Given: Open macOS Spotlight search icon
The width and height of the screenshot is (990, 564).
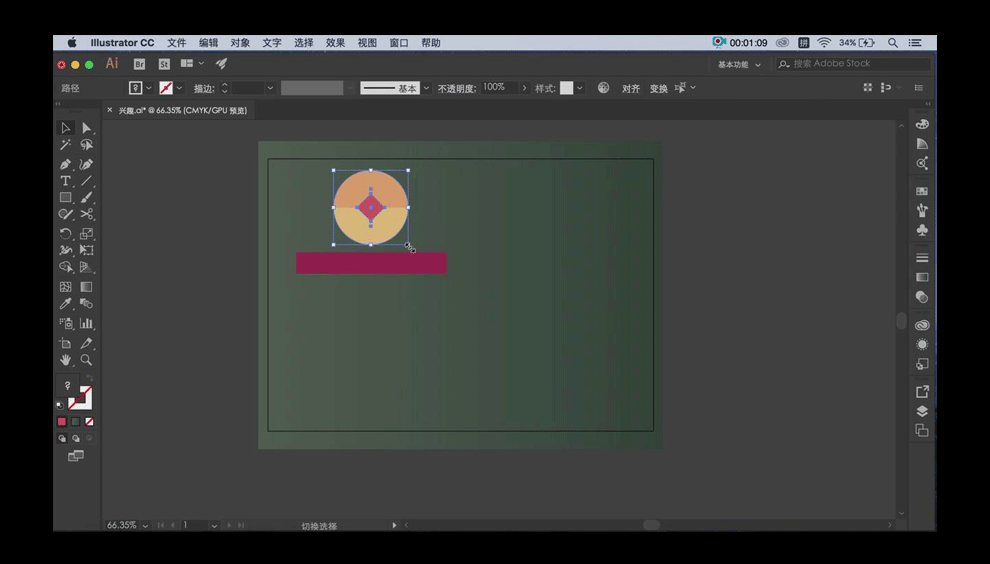Looking at the screenshot, I should (x=893, y=43).
